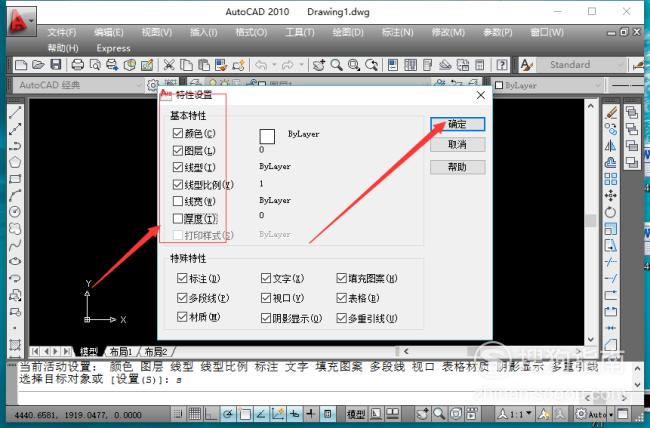650x428 pixels.
Task: Save drawing using the floppy disk icon
Action: [56, 65]
